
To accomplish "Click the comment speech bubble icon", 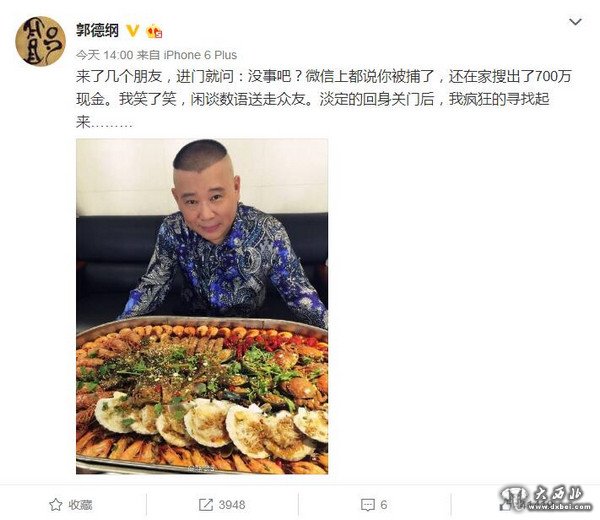I will coord(368,505).
